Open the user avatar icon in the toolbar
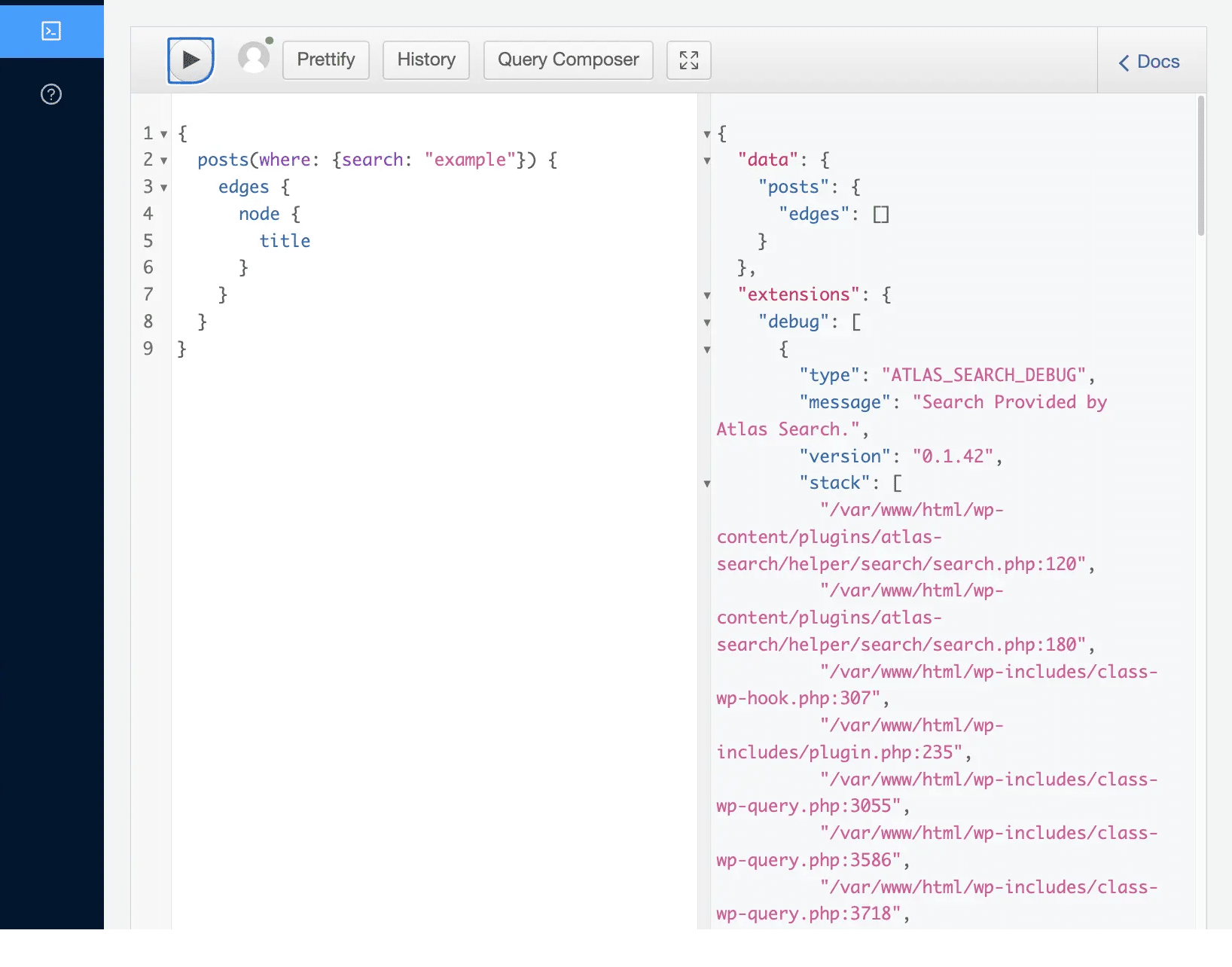This screenshot has width=1232, height=967. (x=254, y=56)
